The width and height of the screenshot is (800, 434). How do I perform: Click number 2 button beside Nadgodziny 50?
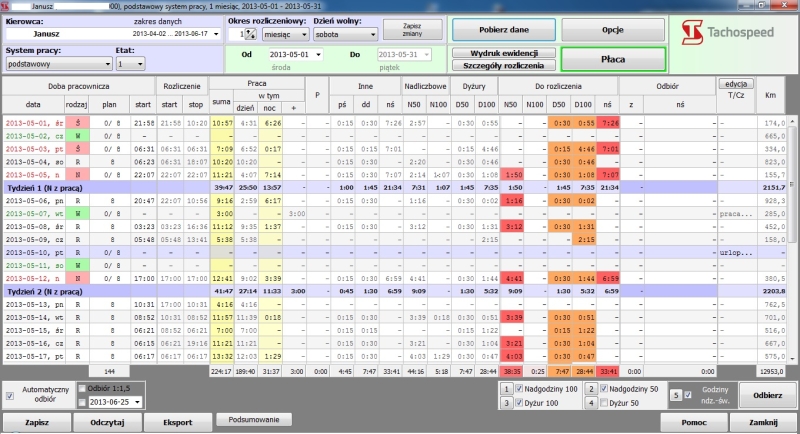[x=591, y=389]
